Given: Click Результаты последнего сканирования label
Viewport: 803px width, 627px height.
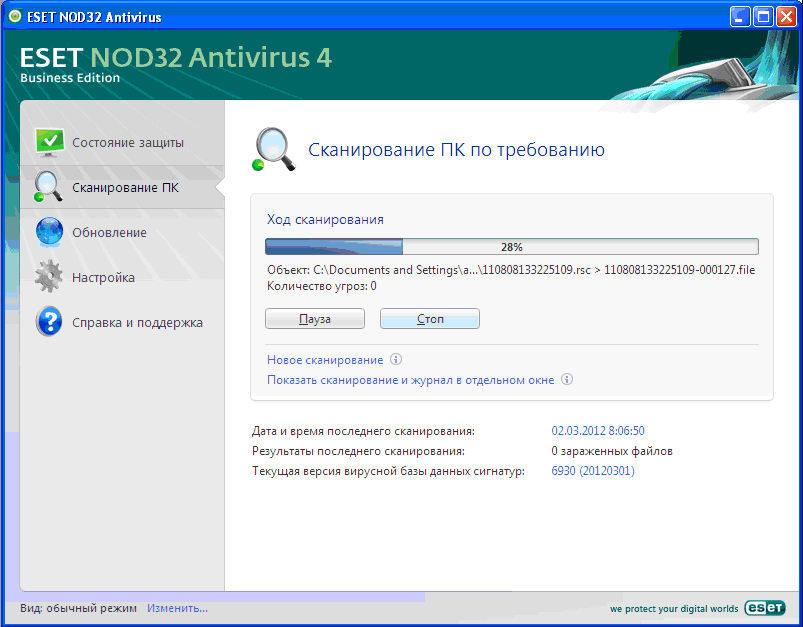Looking at the screenshot, I should (x=358, y=451).
